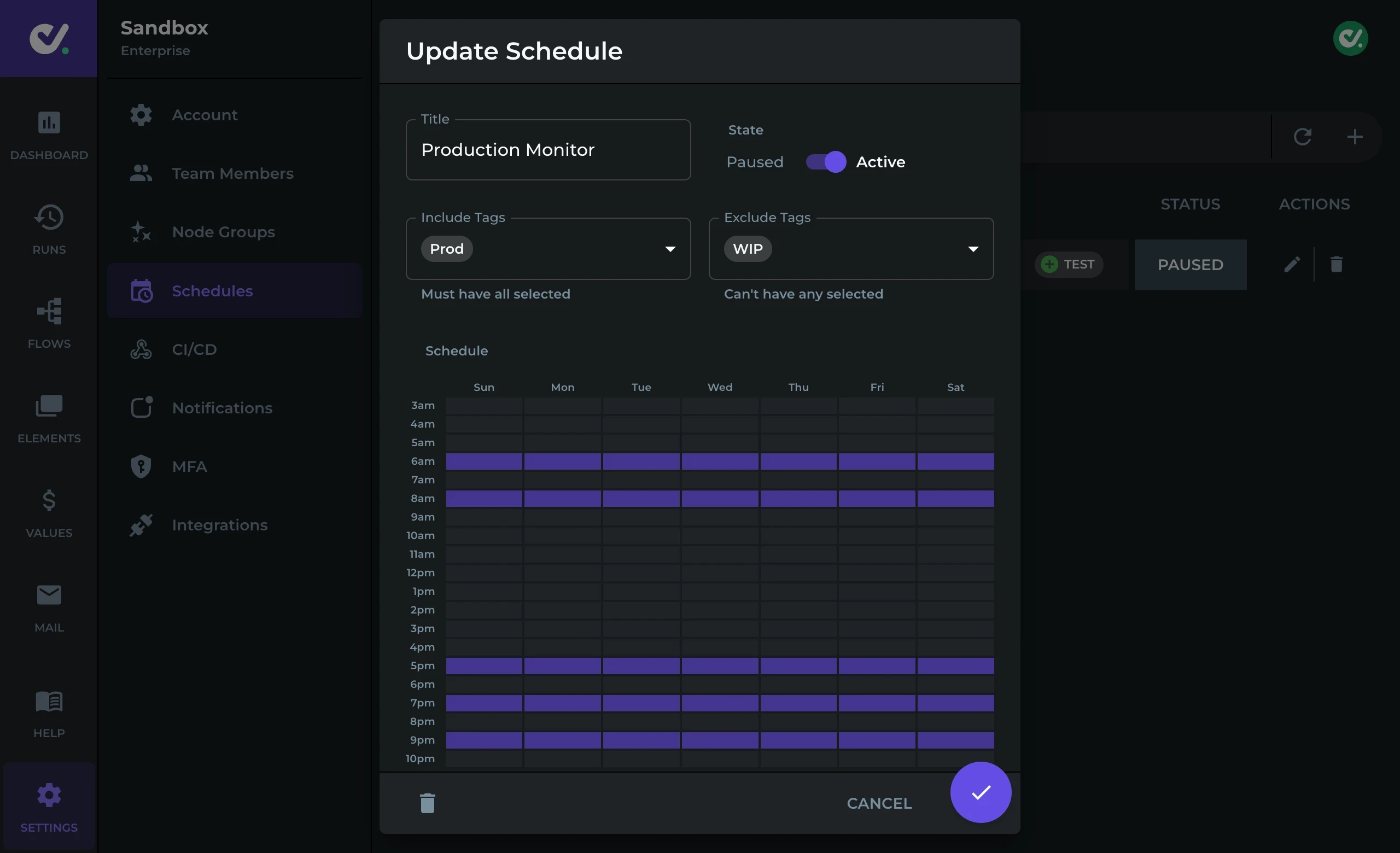Click the Notifications icon in sidebar
Screen dimensions: 1400x853
click(140, 408)
